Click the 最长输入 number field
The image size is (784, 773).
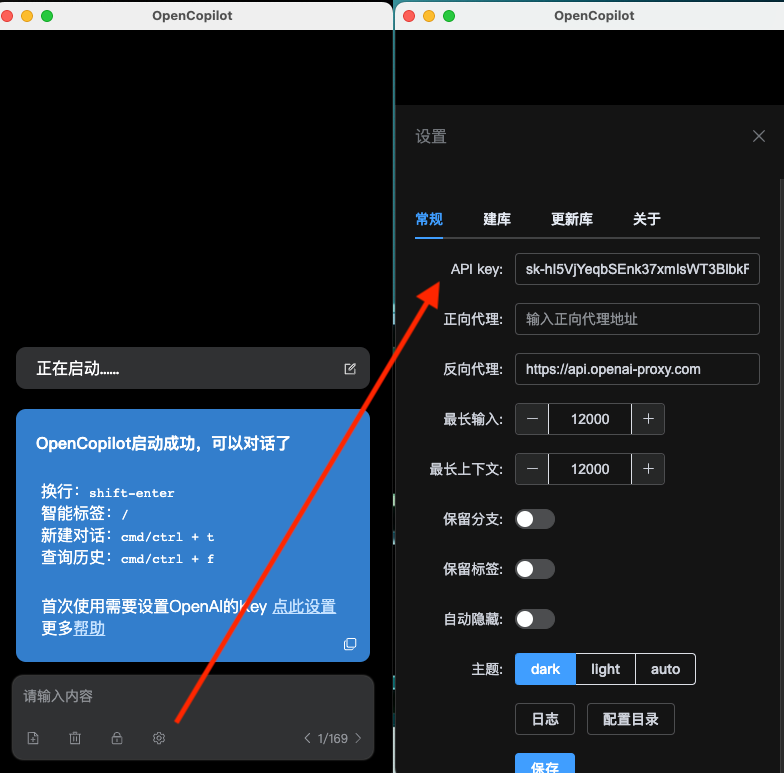pos(590,419)
